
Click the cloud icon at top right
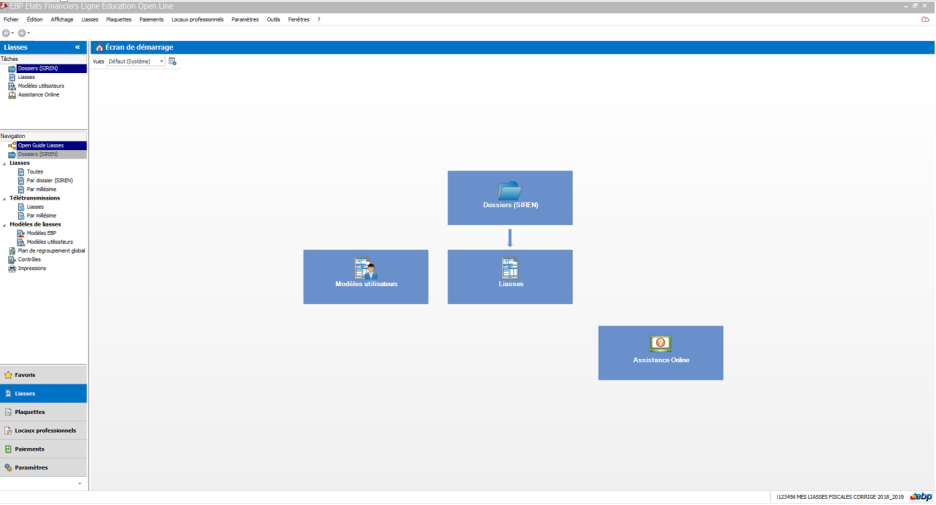pos(925,20)
